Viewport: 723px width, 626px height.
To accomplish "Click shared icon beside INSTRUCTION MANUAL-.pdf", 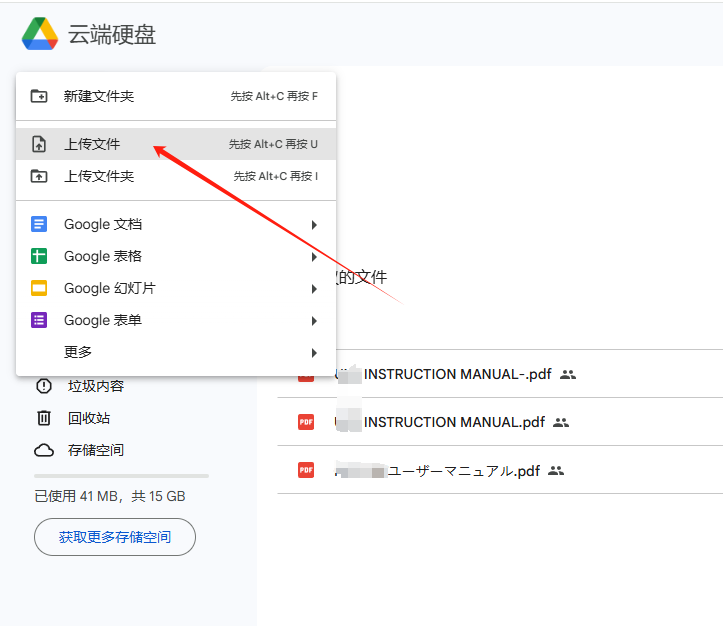I will [x=568, y=374].
